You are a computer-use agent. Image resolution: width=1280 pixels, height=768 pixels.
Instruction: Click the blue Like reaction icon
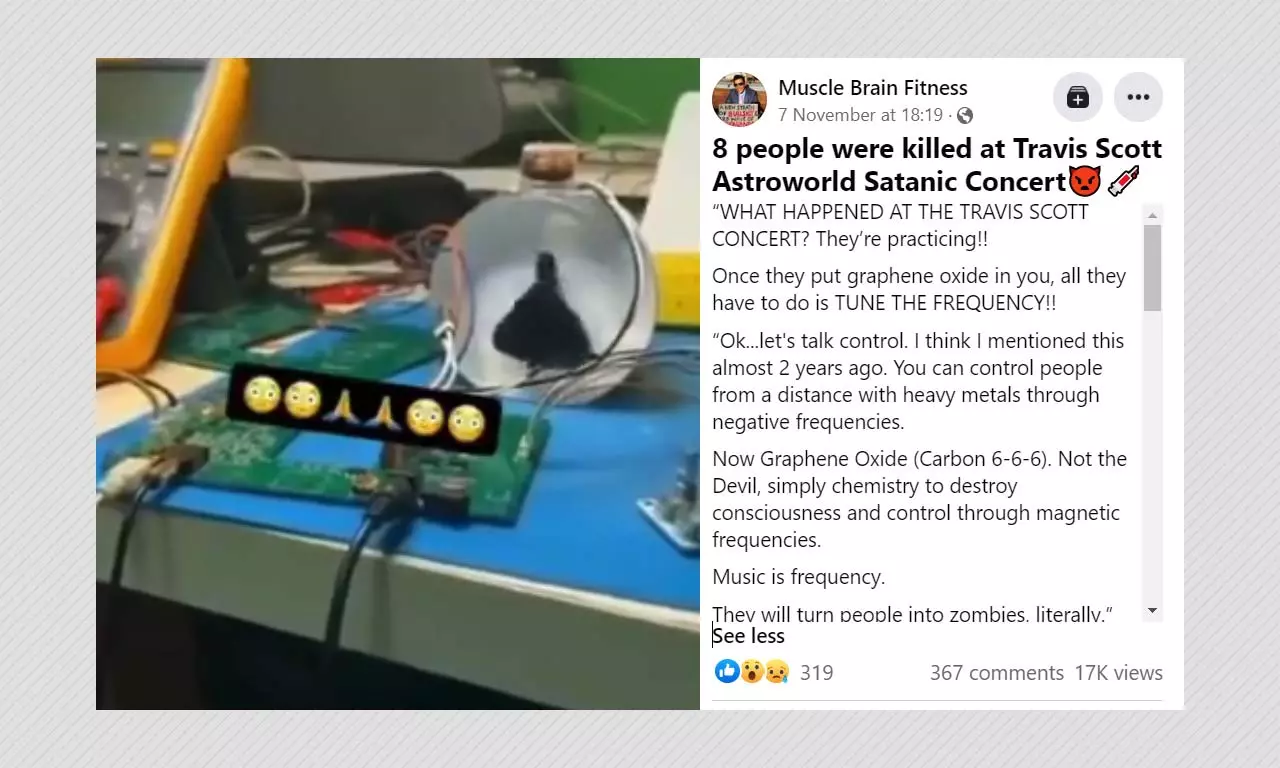point(727,671)
